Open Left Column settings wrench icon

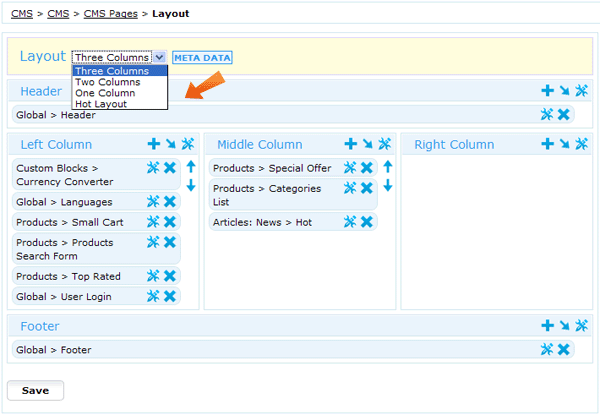point(188,144)
